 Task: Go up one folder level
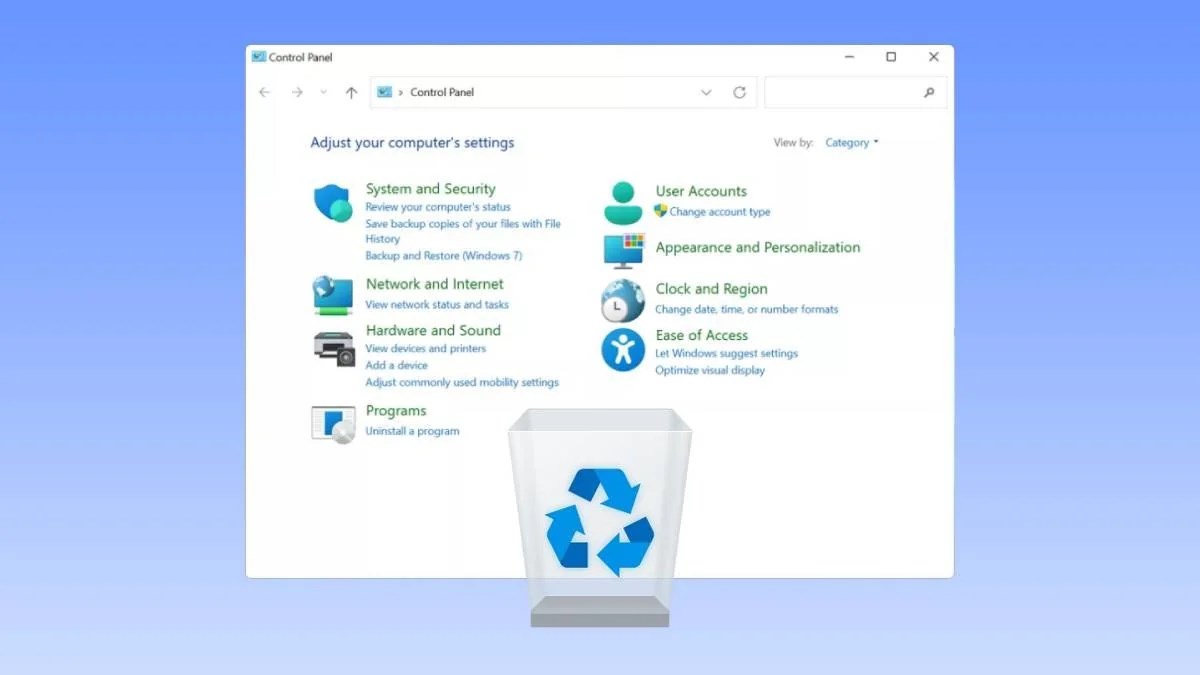pos(351,92)
